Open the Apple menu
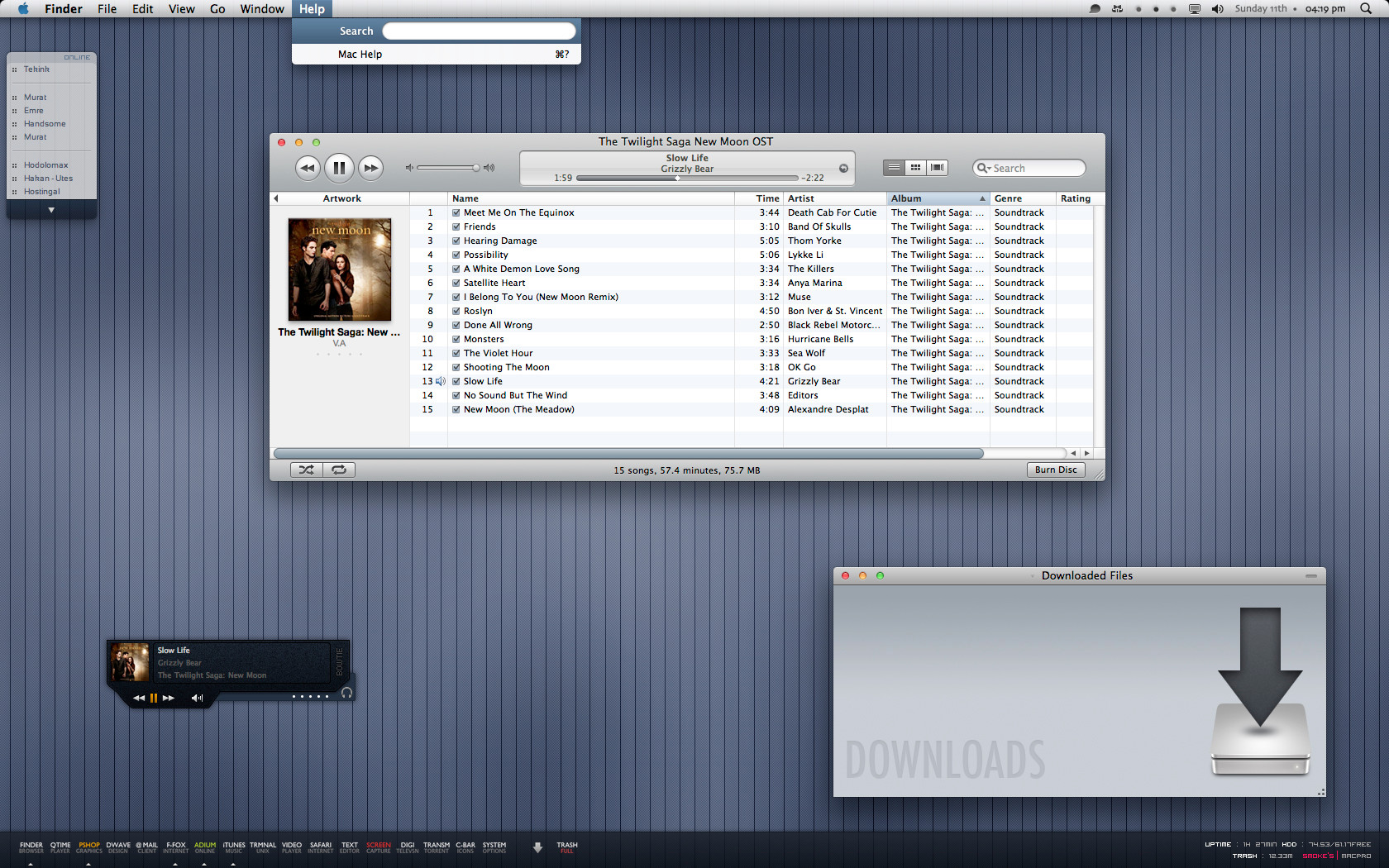Image resolution: width=1389 pixels, height=868 pixels. [23, 8]
